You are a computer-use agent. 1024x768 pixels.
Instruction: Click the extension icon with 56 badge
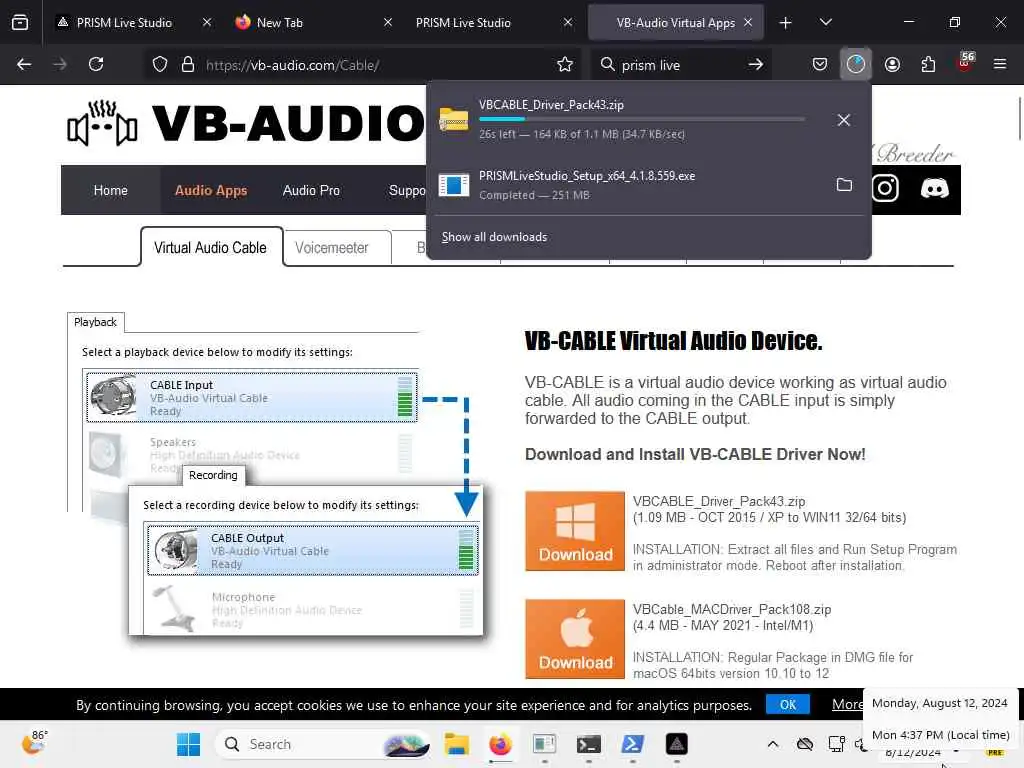click(x=965, y=63)
